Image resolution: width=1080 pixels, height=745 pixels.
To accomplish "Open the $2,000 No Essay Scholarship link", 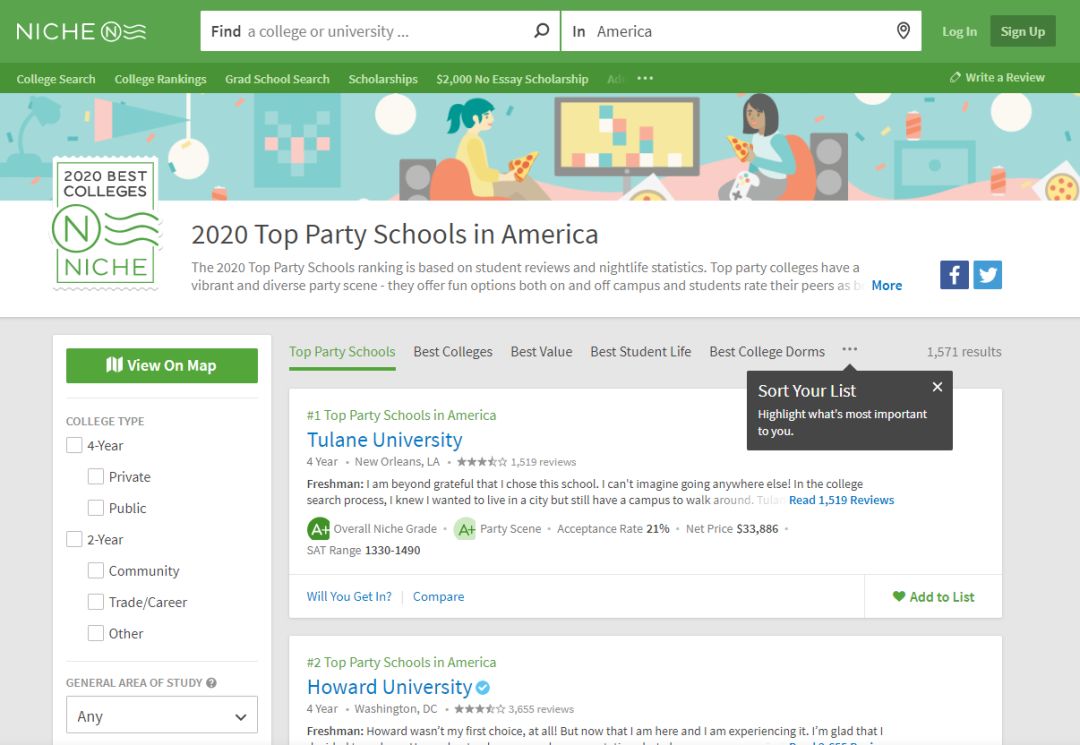I will point(512,79).
